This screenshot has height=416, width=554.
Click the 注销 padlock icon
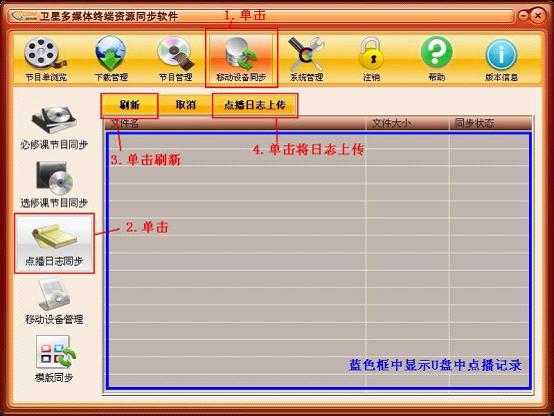(x=371, y=53)
